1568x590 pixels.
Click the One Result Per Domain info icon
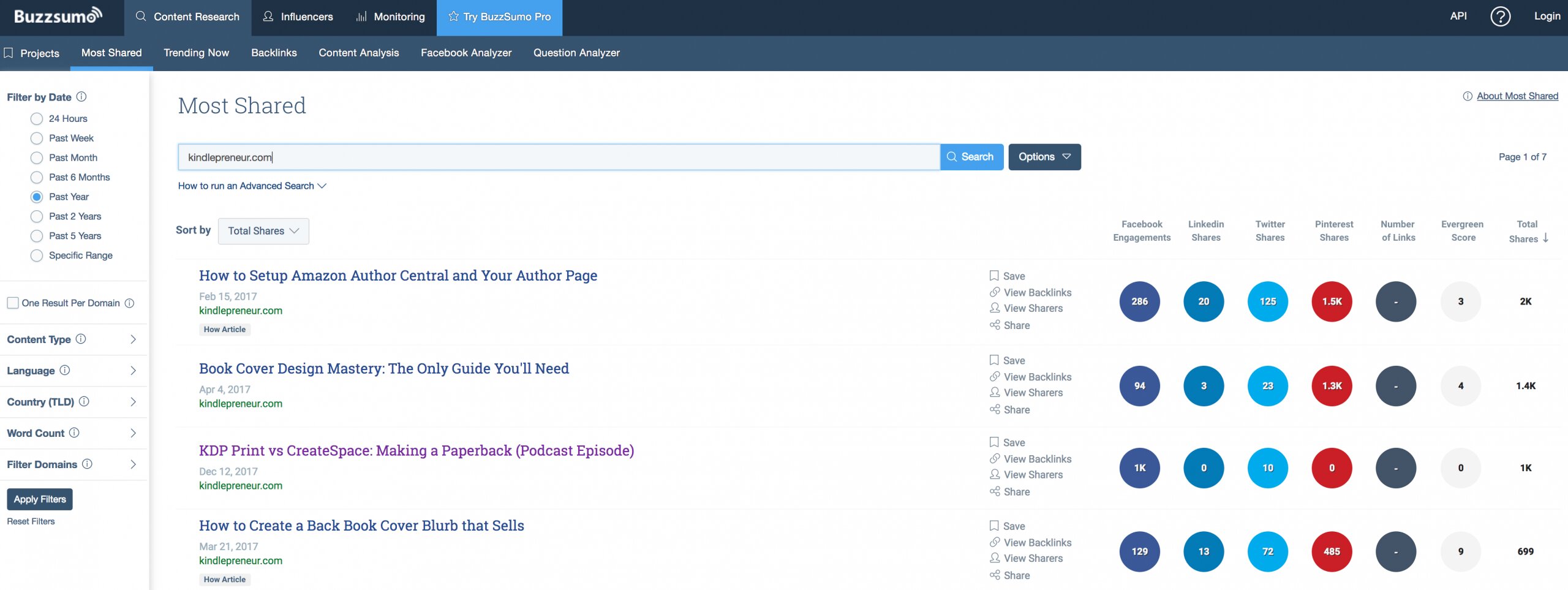[129, 303]
